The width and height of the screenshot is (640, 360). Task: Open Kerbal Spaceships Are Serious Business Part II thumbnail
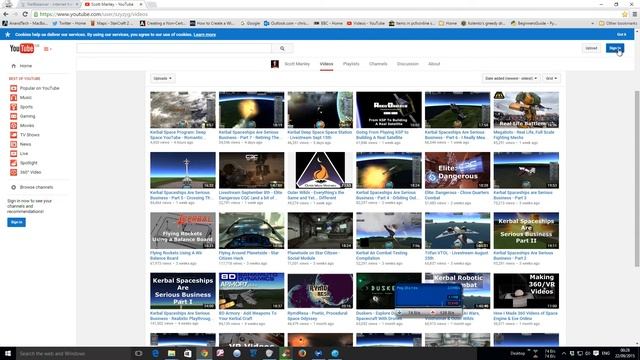coord(526,231)
